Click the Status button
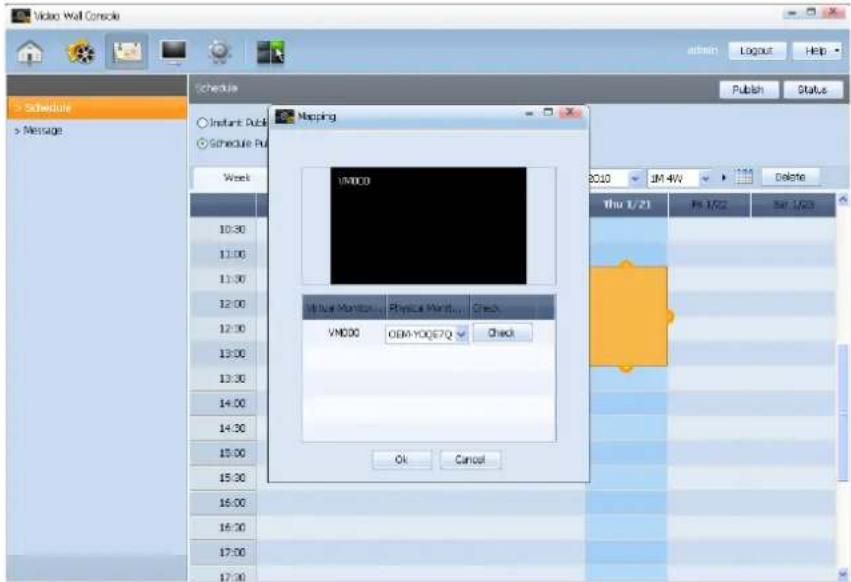Screen dimensions: 851x582 click(812, 90)
